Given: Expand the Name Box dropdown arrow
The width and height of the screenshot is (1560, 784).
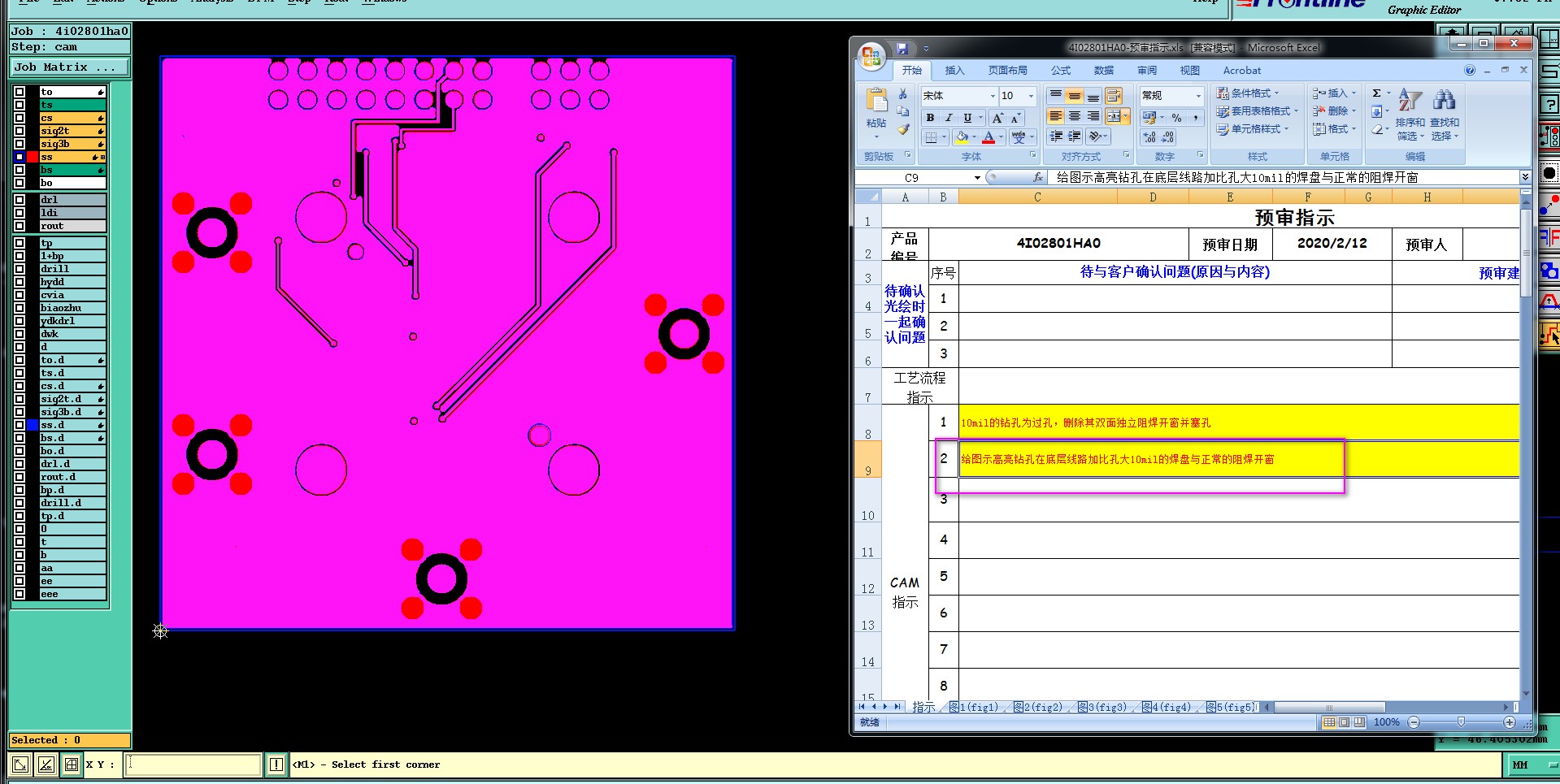Looking at the screenshot, I should [977, 177].
